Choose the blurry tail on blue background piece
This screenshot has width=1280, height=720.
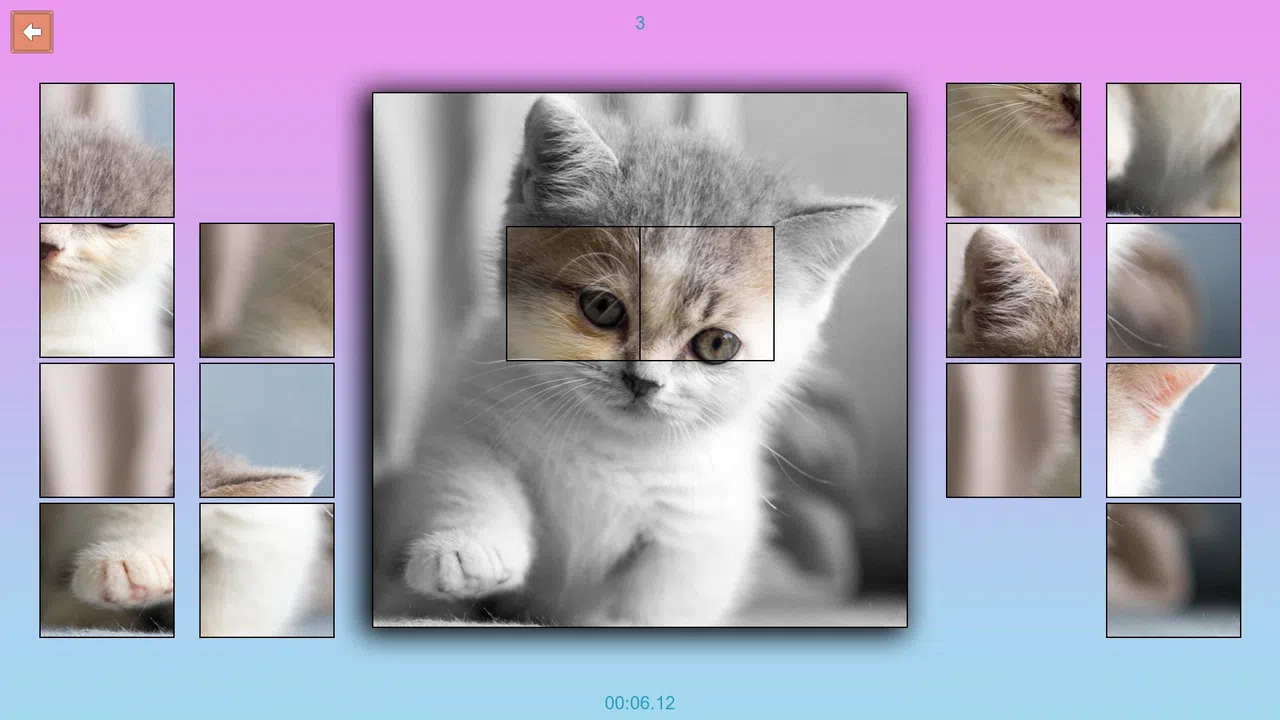(x=1174, y=290)
